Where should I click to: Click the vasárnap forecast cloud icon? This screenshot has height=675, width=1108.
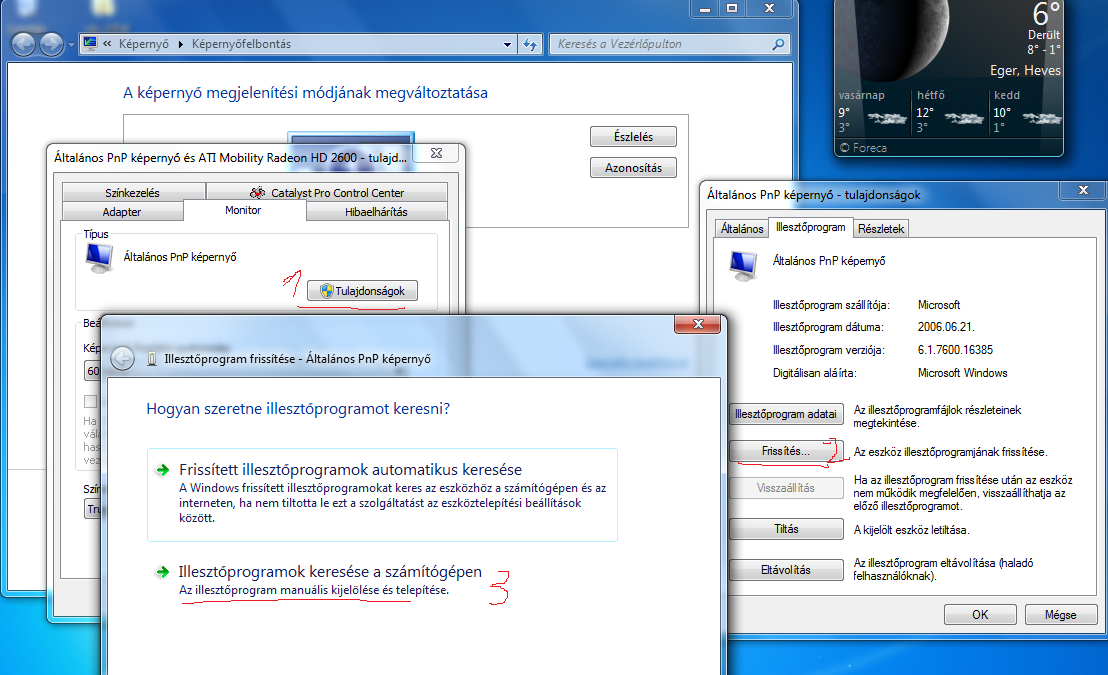(x=888, y=119)
